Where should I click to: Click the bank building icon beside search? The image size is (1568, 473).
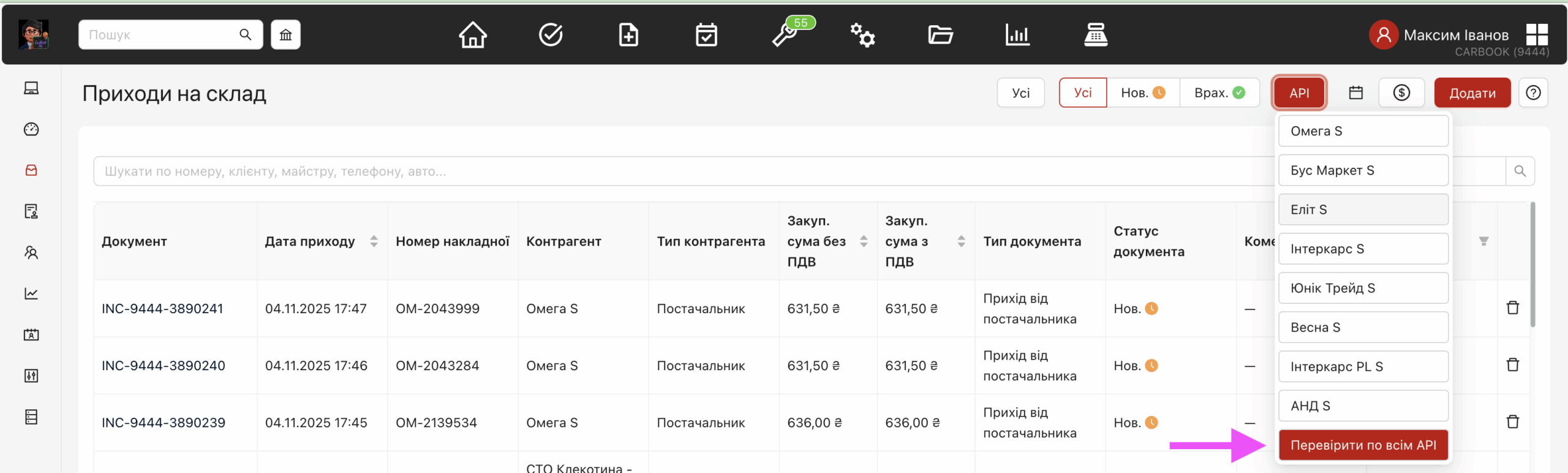285,35
